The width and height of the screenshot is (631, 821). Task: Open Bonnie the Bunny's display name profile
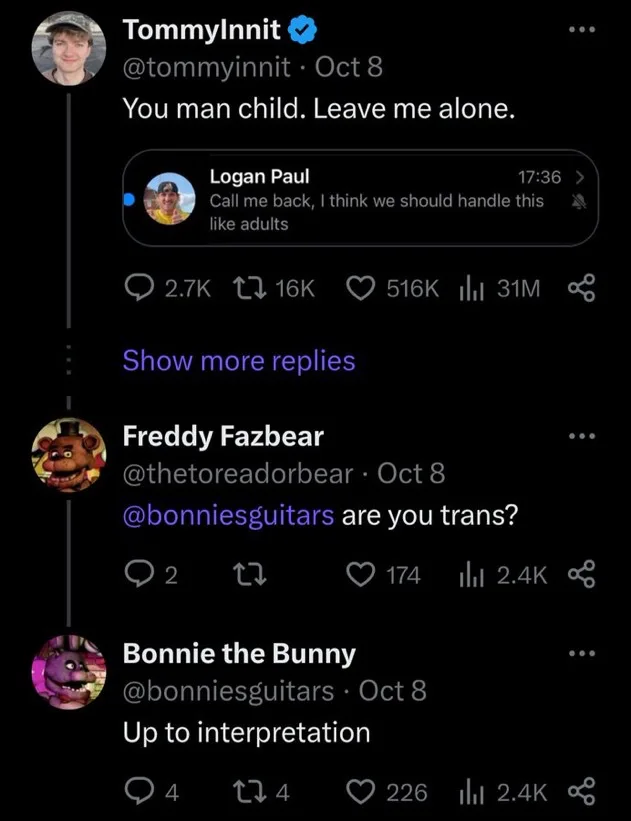(x=238, y=654)
